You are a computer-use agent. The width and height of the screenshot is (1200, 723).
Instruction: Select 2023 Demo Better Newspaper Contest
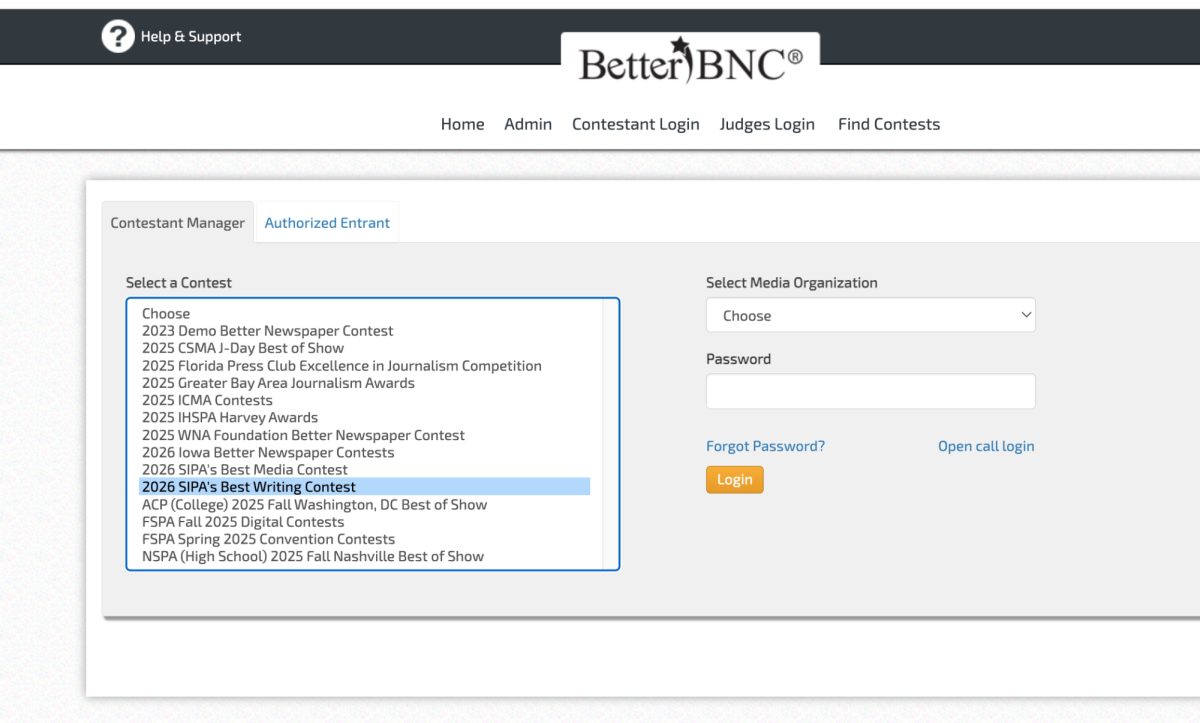click(365, 331)
